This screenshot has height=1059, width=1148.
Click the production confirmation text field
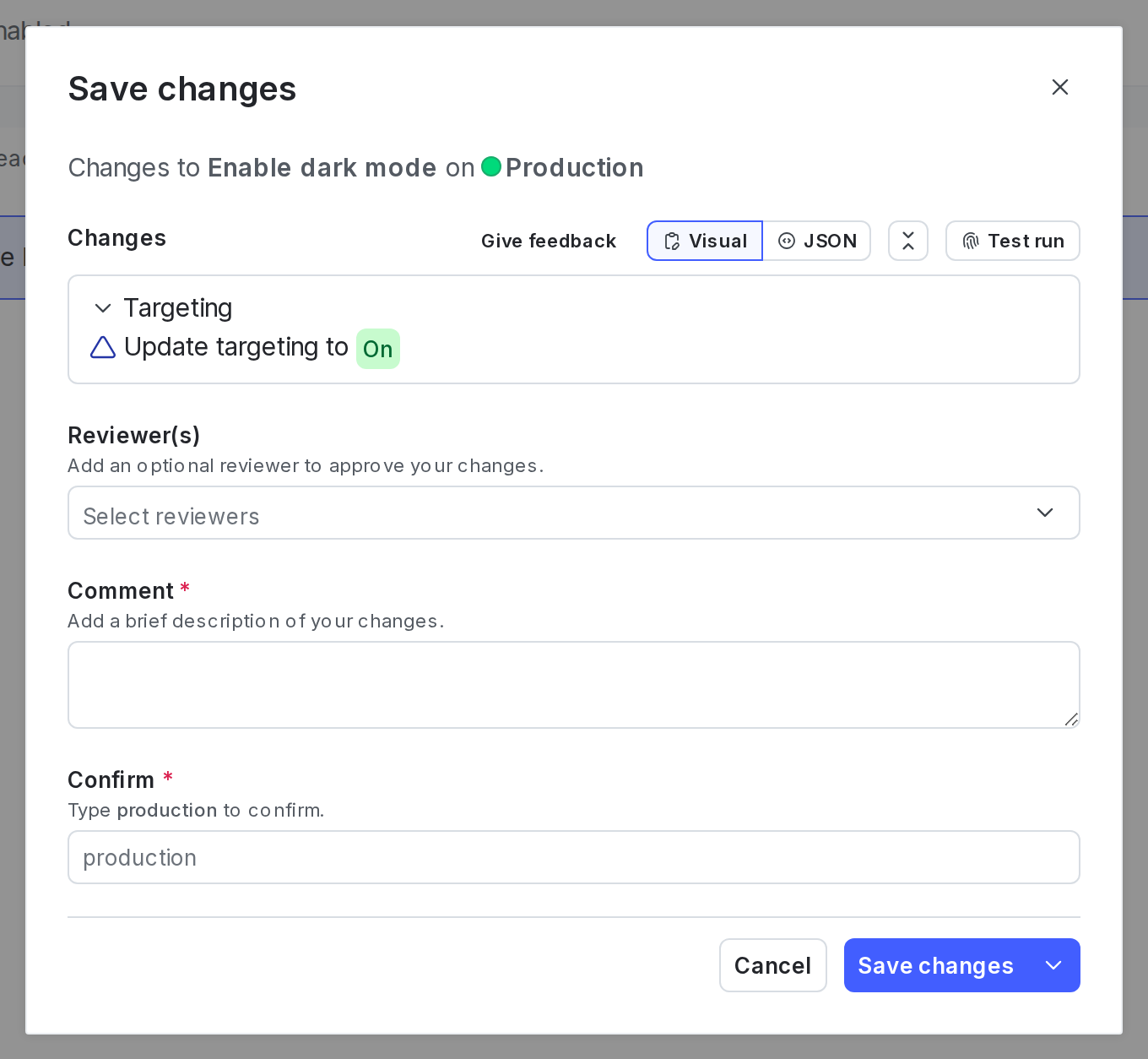(573, 857)
